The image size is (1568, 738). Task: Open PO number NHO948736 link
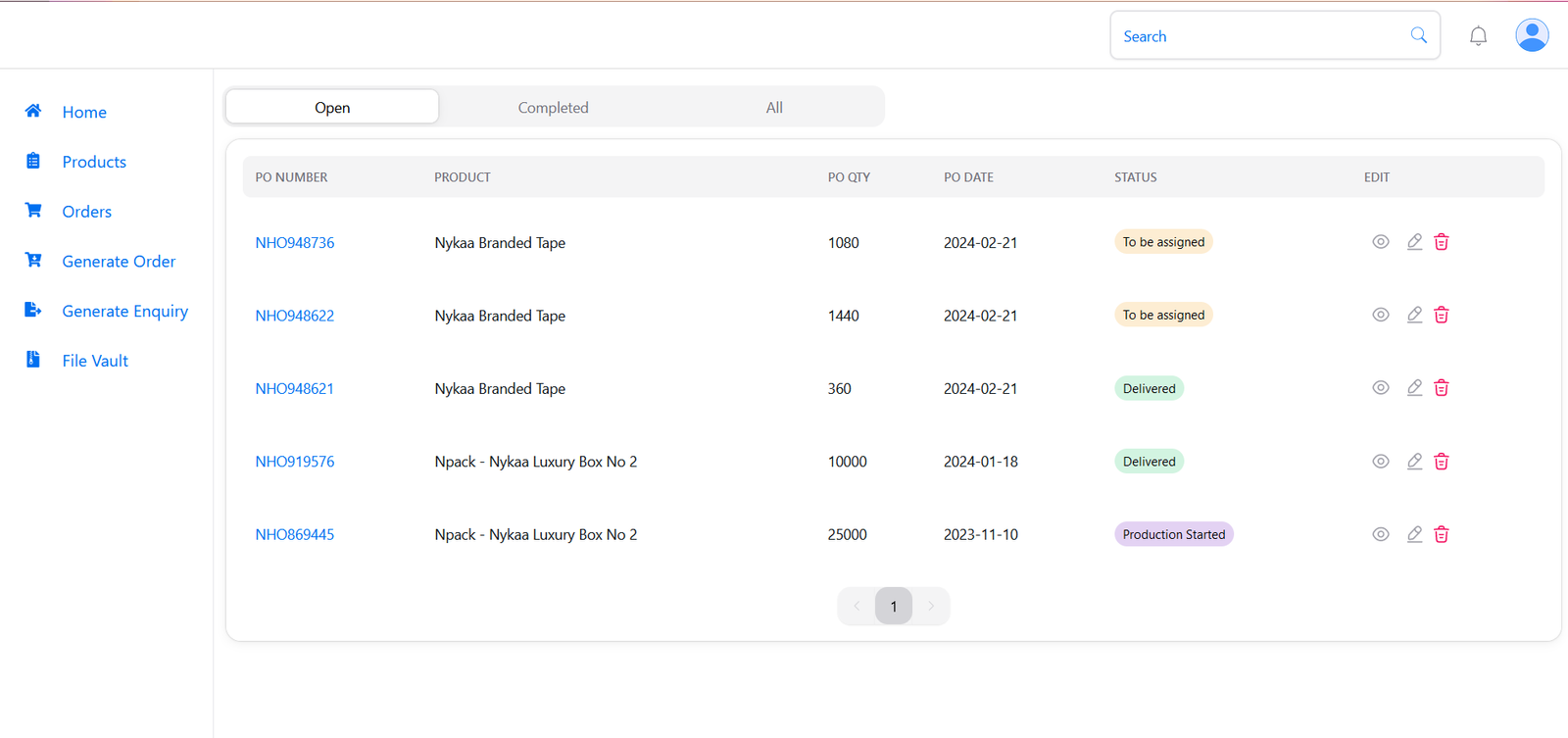coord(295,242)
